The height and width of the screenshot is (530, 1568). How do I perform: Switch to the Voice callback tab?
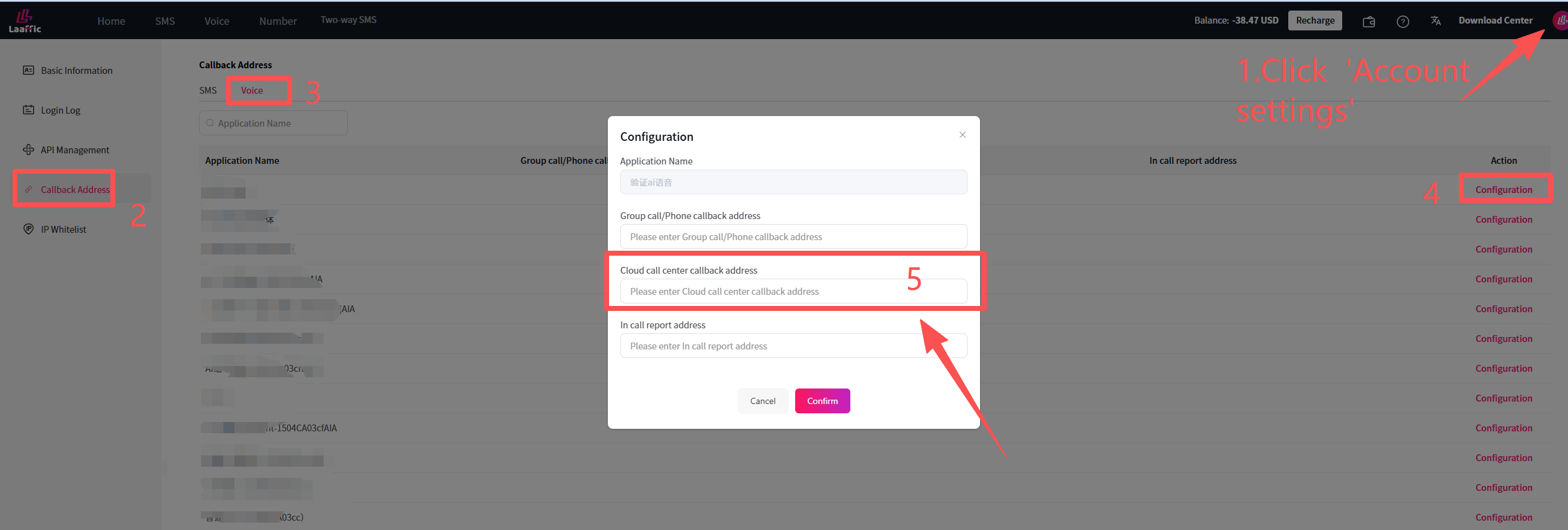coord(252,91)
